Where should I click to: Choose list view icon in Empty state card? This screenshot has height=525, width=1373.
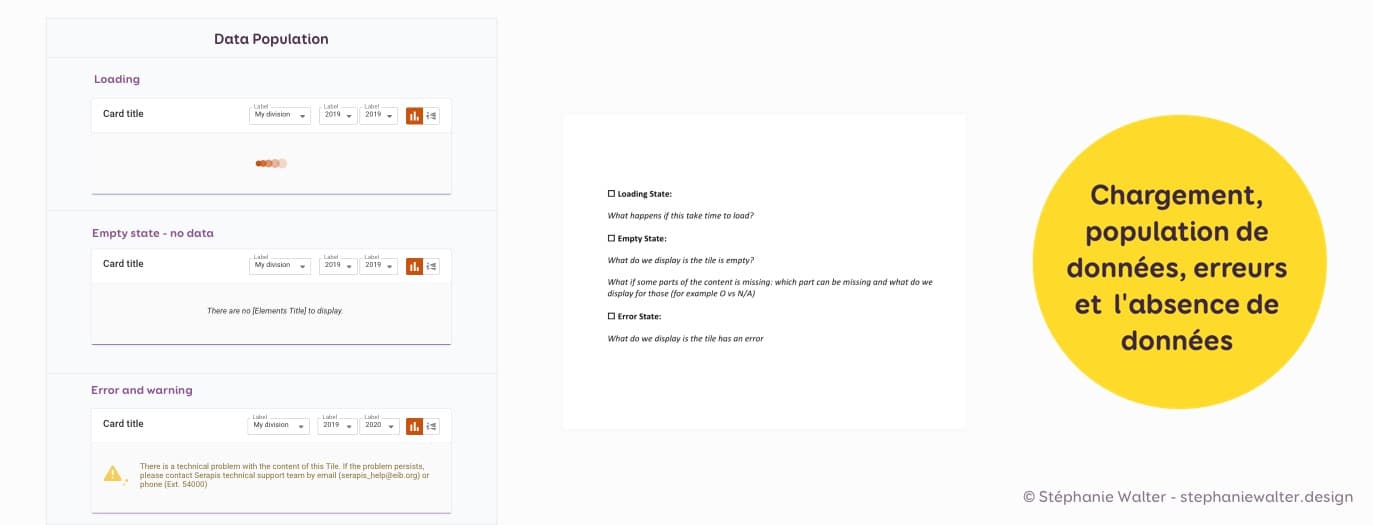(x=431, y=266)
